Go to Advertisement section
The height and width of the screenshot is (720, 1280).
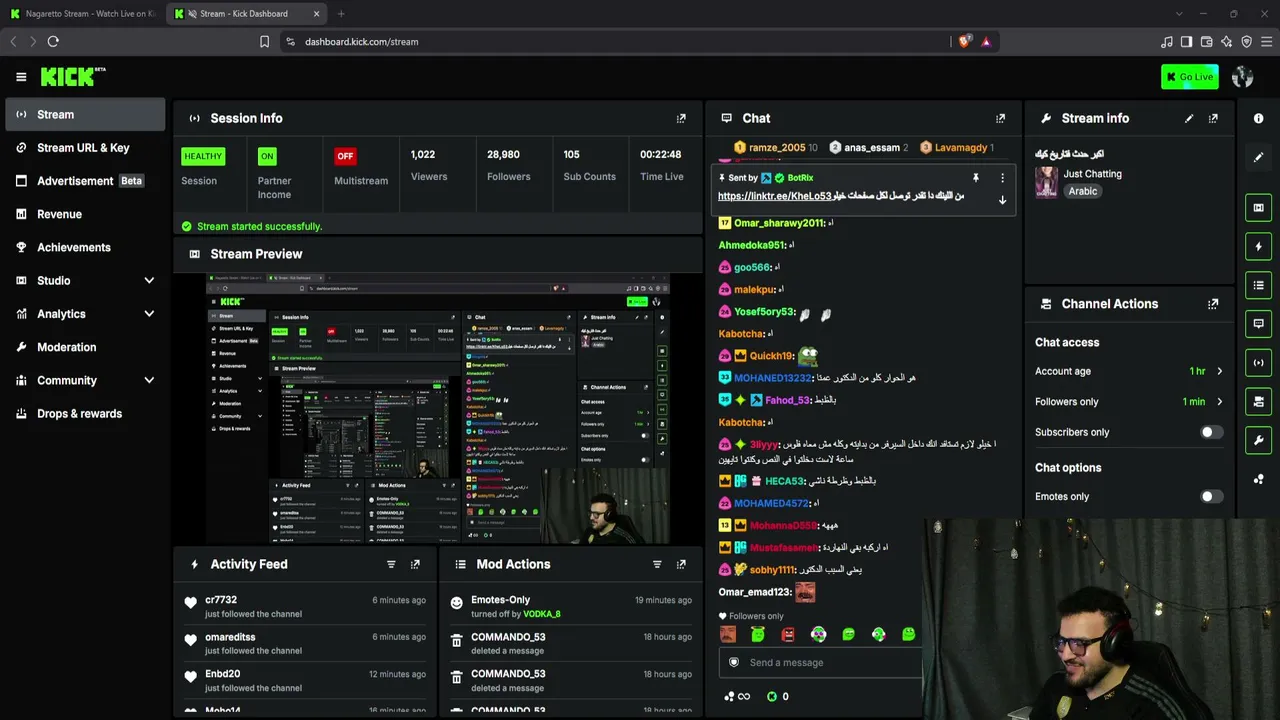[85, 181]
